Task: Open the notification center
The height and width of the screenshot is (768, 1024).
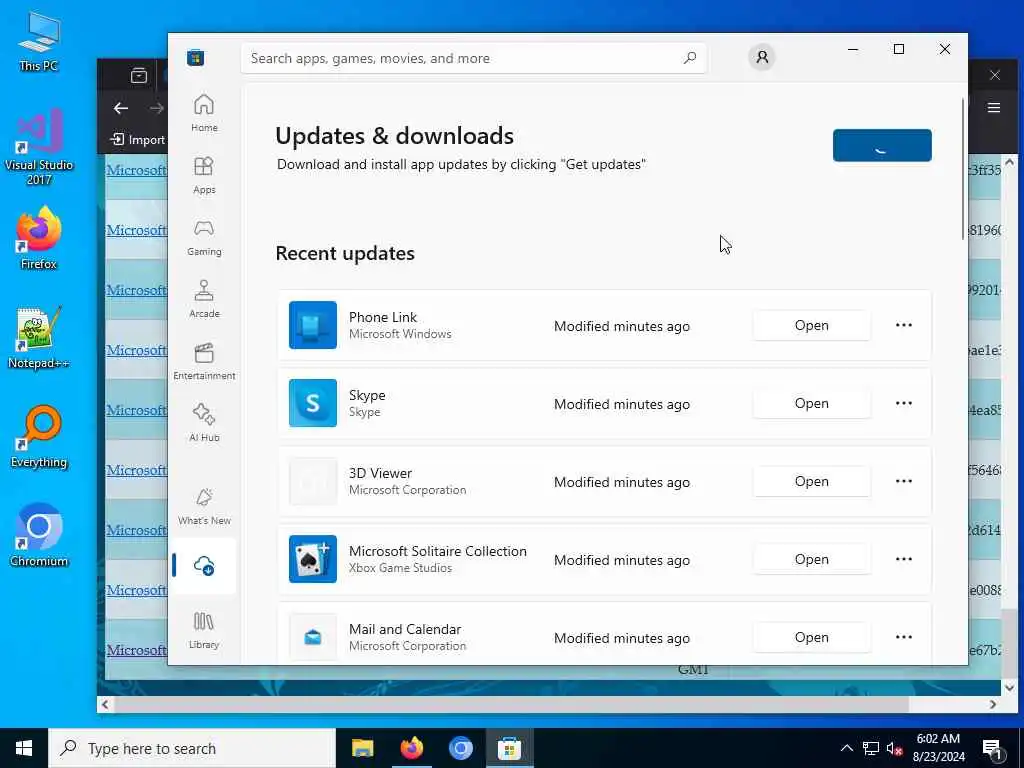Action: coord(993,749)
